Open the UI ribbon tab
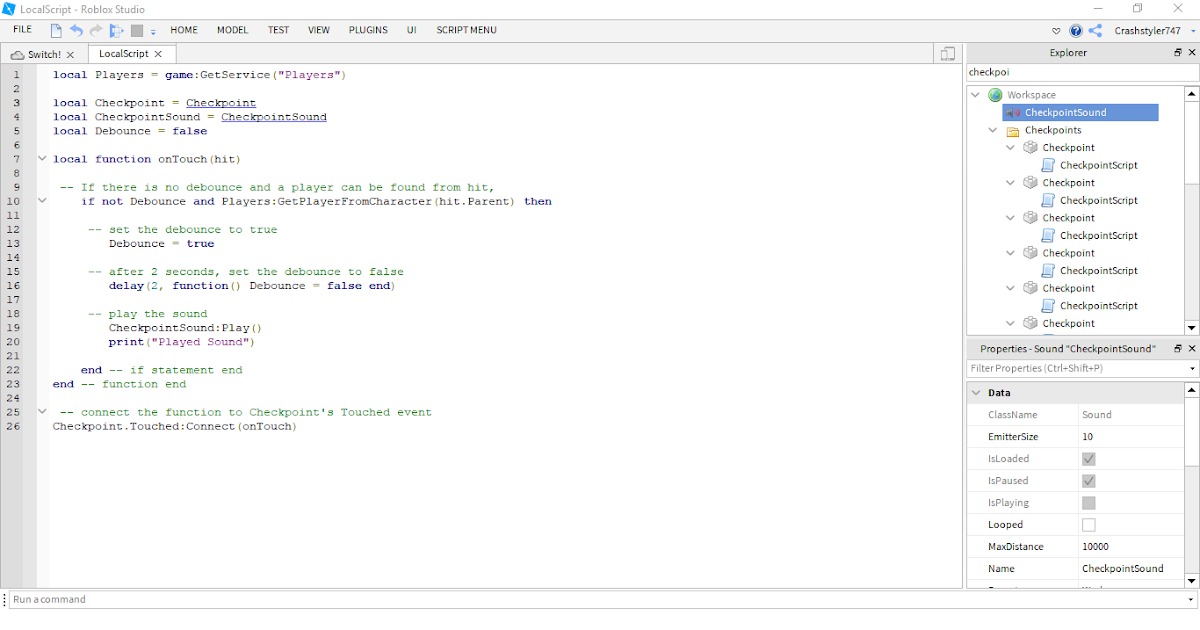The width and height of the screenshot is (1200, 630). pyautogui.click(x=412, y=30)
